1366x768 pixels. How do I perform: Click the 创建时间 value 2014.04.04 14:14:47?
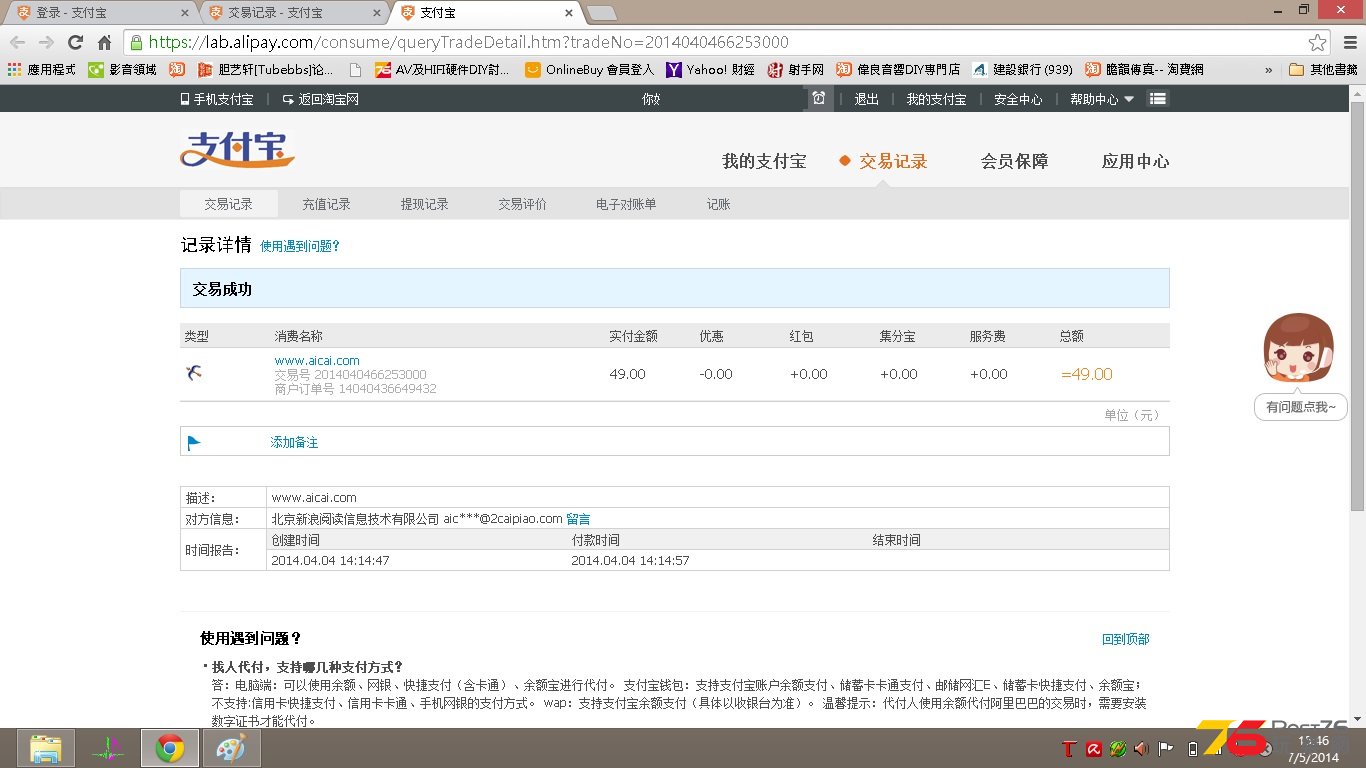pyautogui.click(x=330, y=560)
